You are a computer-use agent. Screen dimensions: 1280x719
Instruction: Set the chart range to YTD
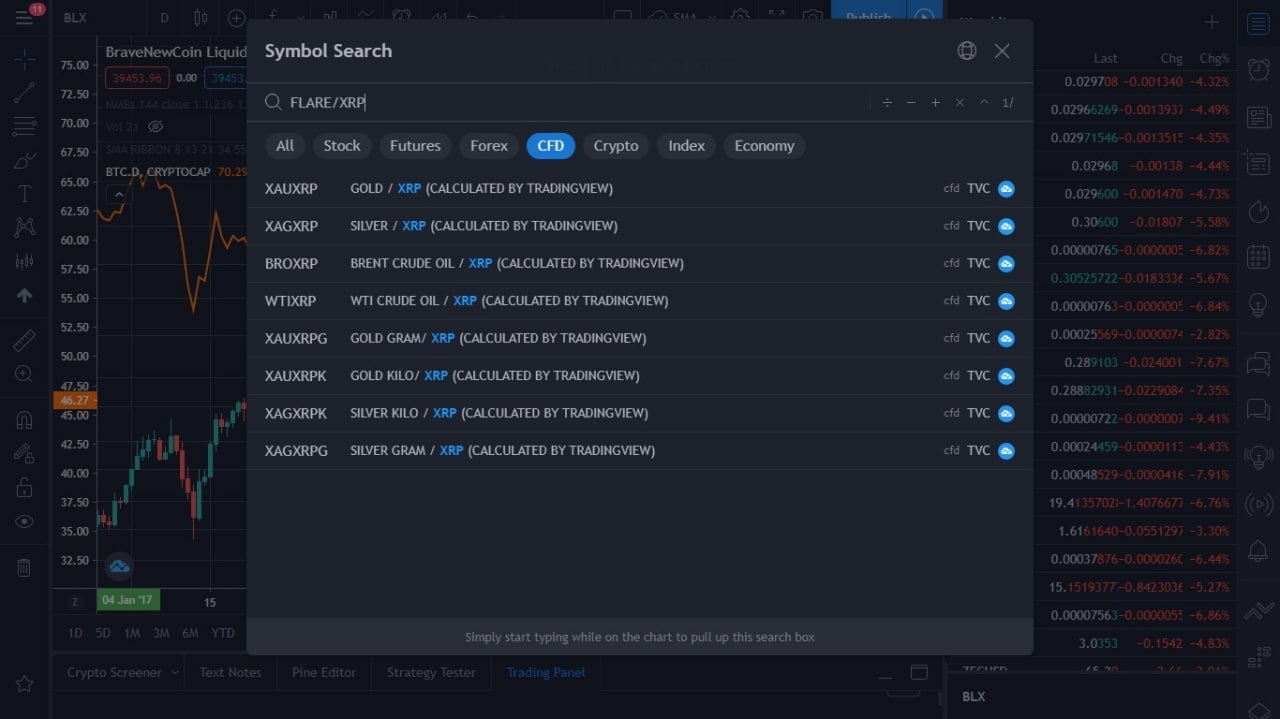tap(223, 633)
